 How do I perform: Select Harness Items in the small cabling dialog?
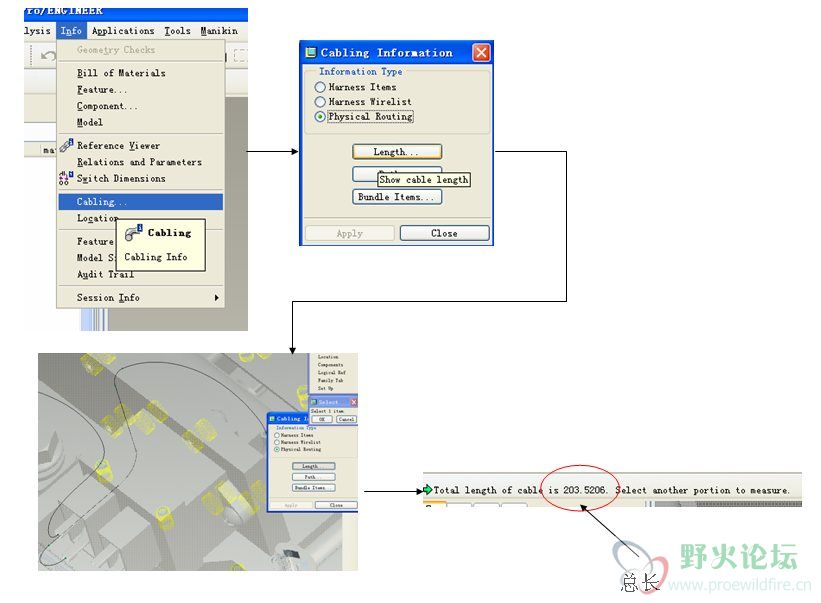[277, 435]
